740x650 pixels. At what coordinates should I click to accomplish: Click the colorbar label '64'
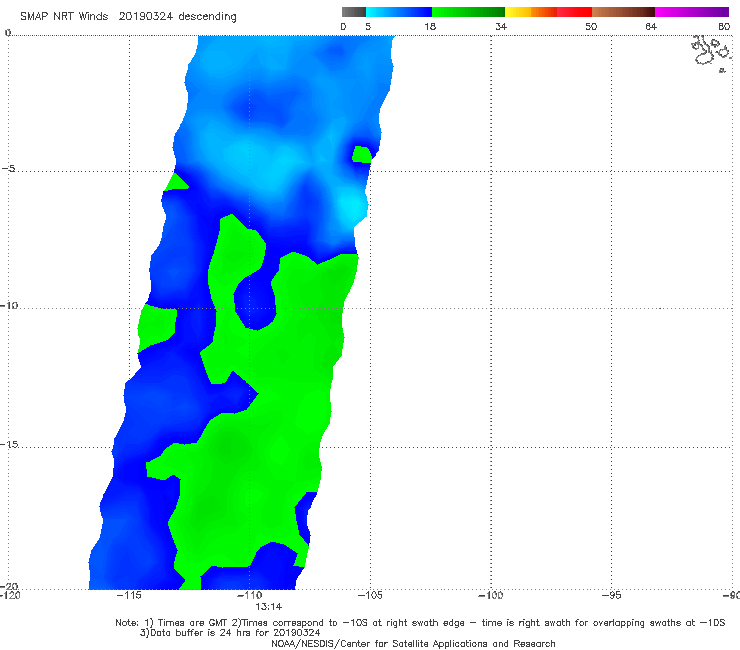pos(651,27)
